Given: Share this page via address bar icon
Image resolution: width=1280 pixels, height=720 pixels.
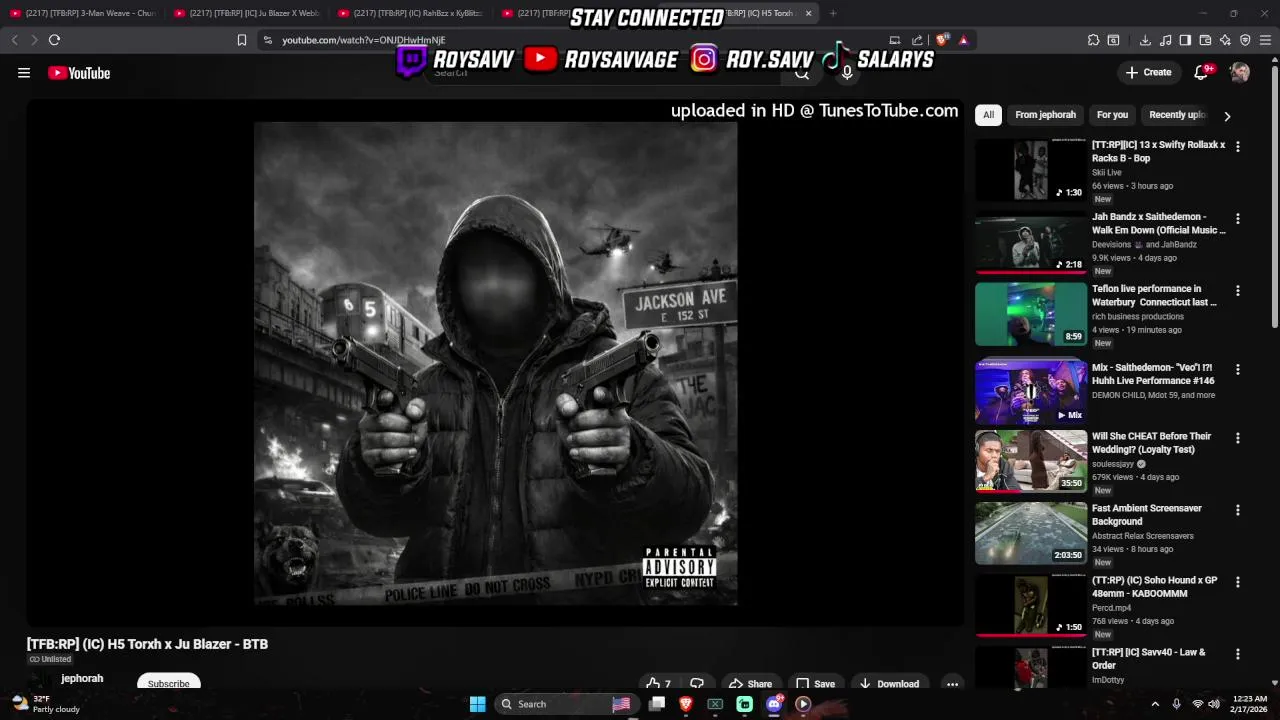Looking at the screenshot, I should point(917,40).
